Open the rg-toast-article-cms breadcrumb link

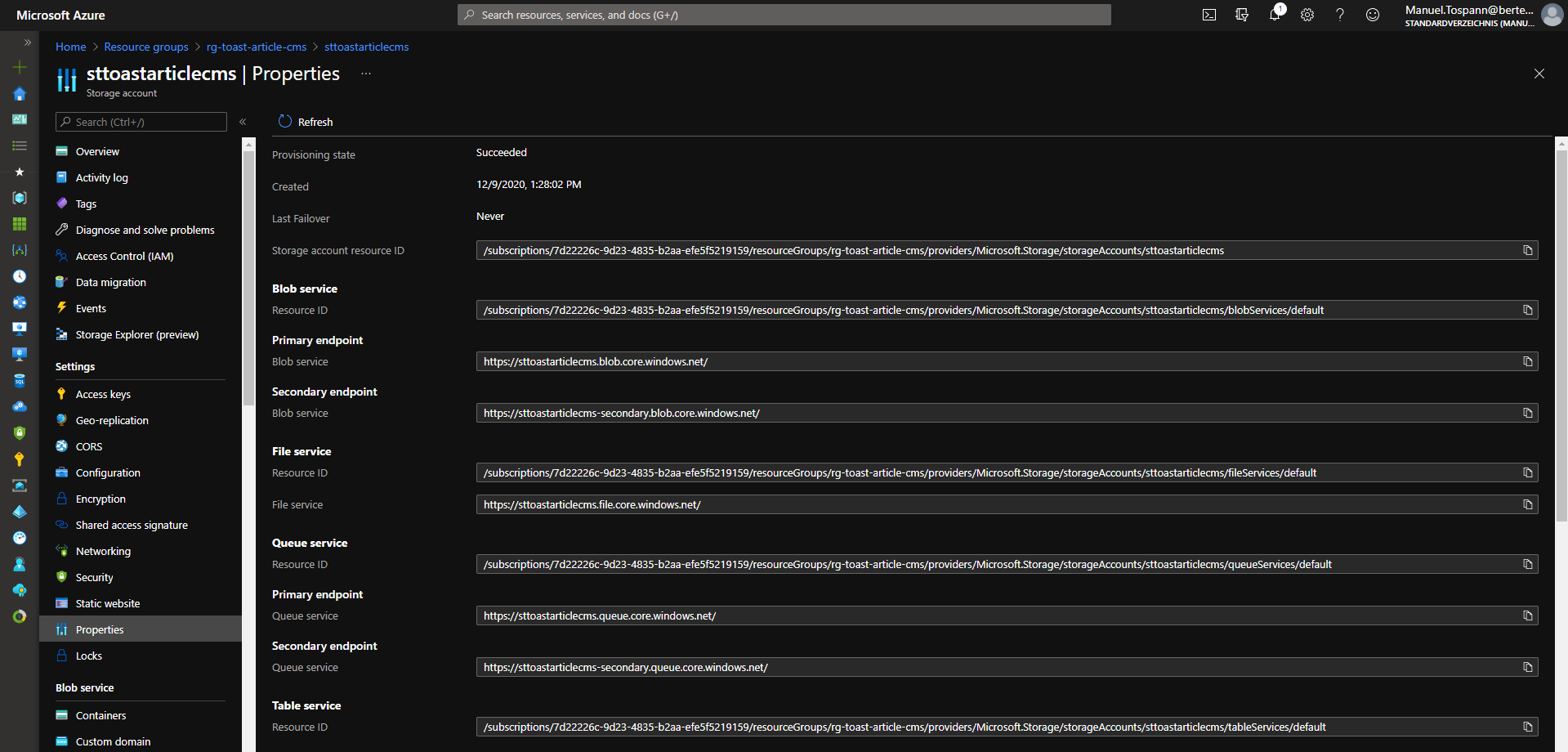coord(257,47)
